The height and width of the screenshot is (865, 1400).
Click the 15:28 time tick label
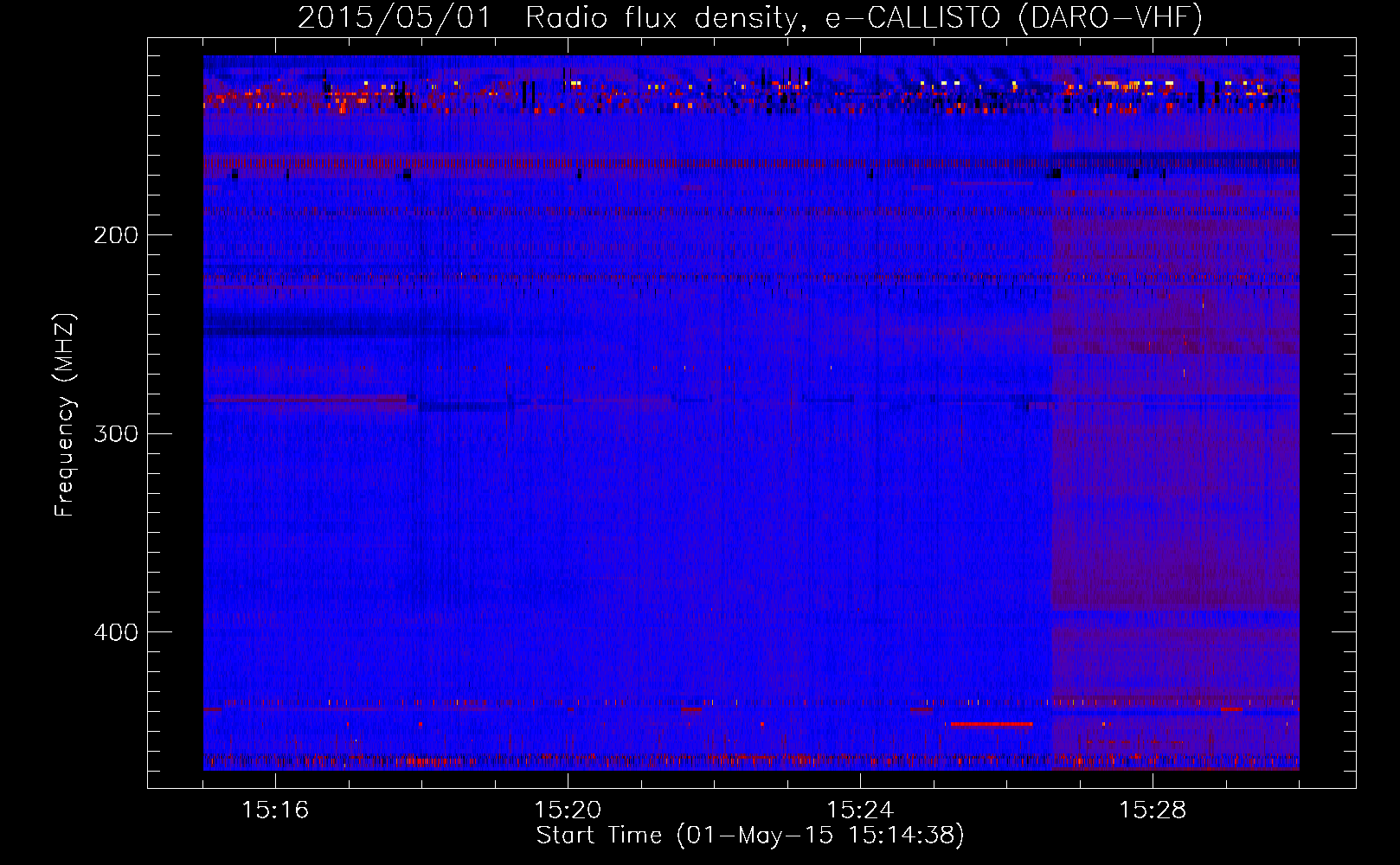pyautogui.click(x=1153, y=810)
